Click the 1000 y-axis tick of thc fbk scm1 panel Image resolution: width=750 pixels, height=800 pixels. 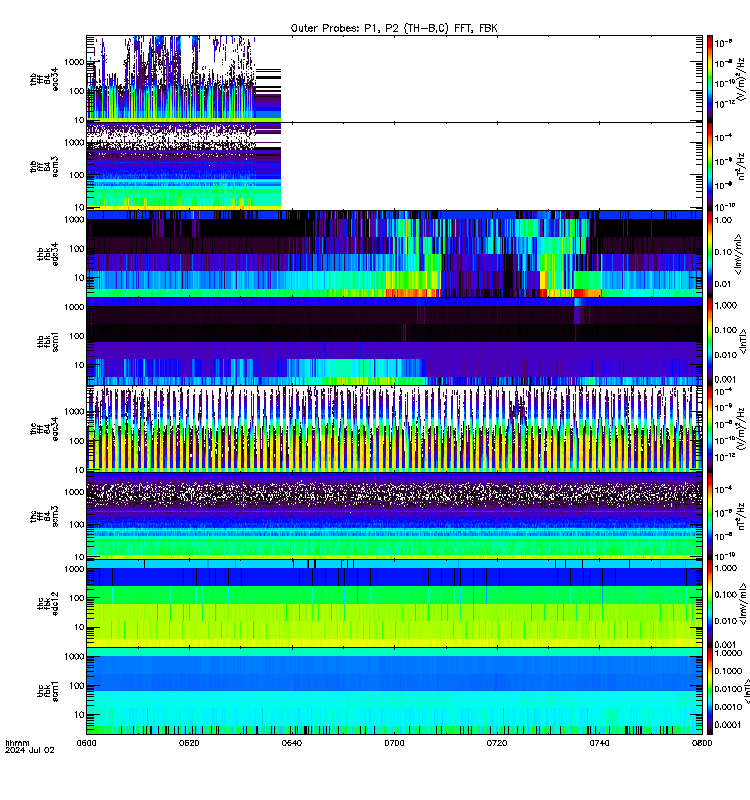[74, 657]
